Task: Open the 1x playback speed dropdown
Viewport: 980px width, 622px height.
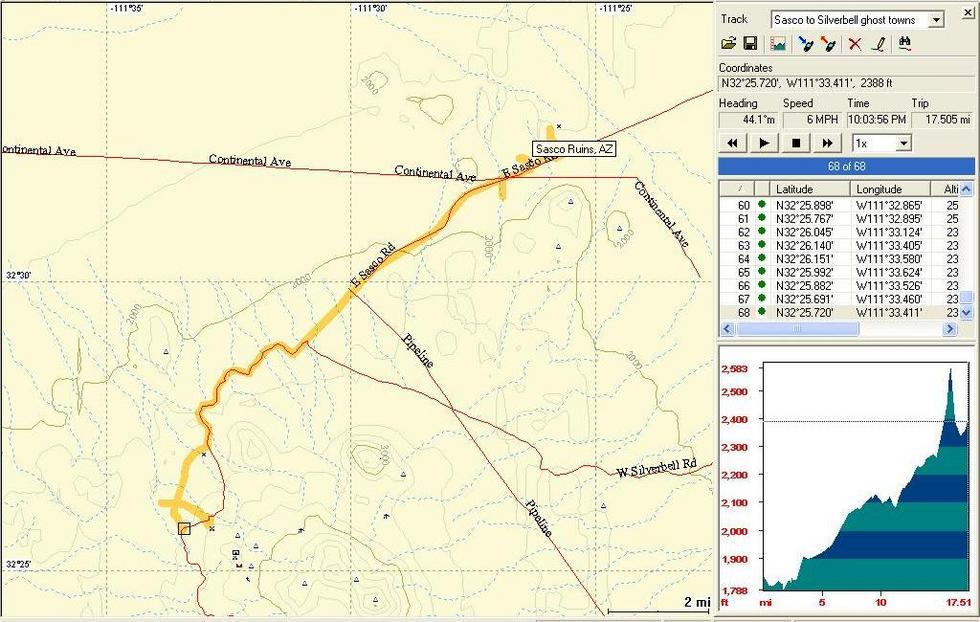Action: point(903,144)
